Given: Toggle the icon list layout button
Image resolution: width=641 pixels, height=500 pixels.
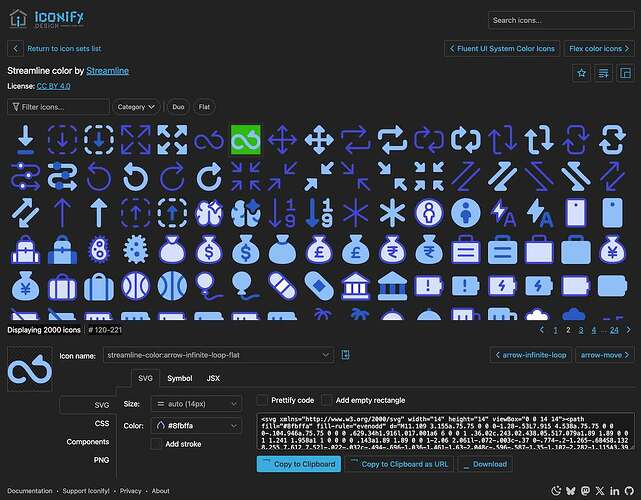Looking at the screenshot, I should 603,73.
